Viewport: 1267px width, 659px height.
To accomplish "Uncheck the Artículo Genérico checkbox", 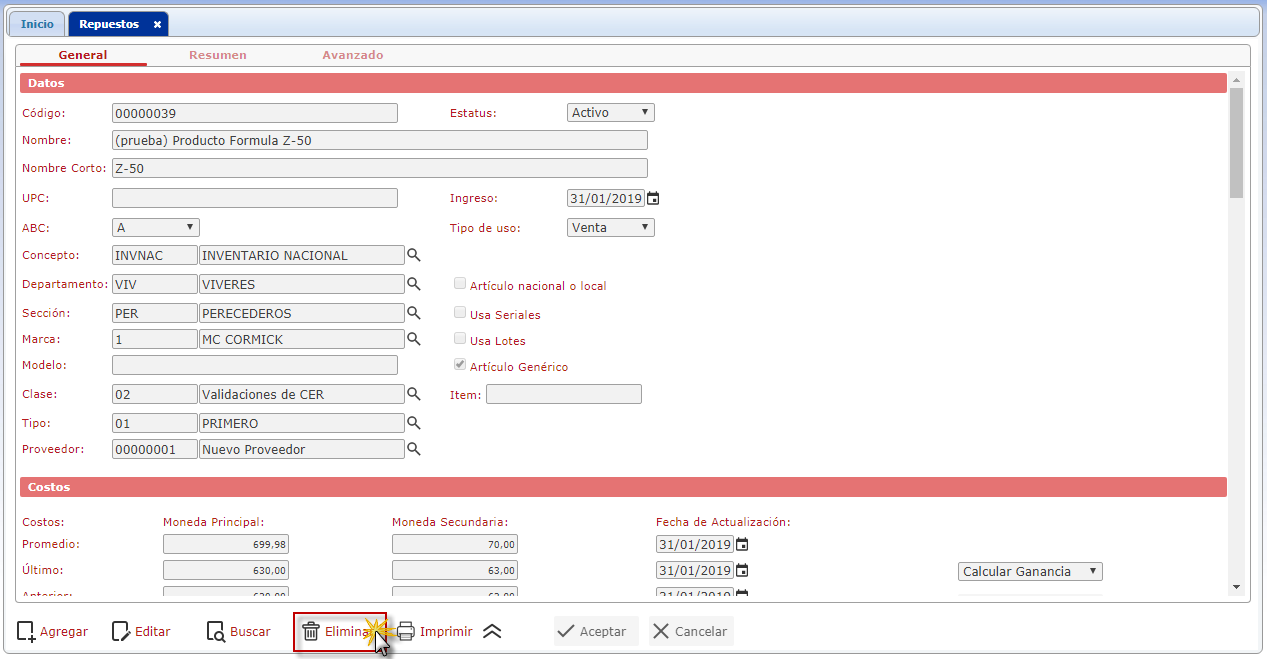I will pyautogui.click(x=460, y=366).
